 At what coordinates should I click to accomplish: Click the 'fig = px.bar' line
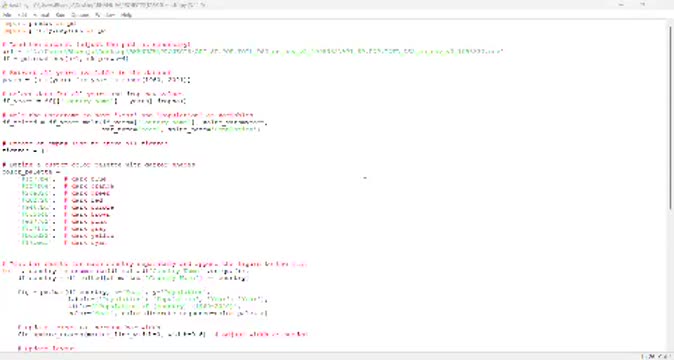click(x=113, y=292)
